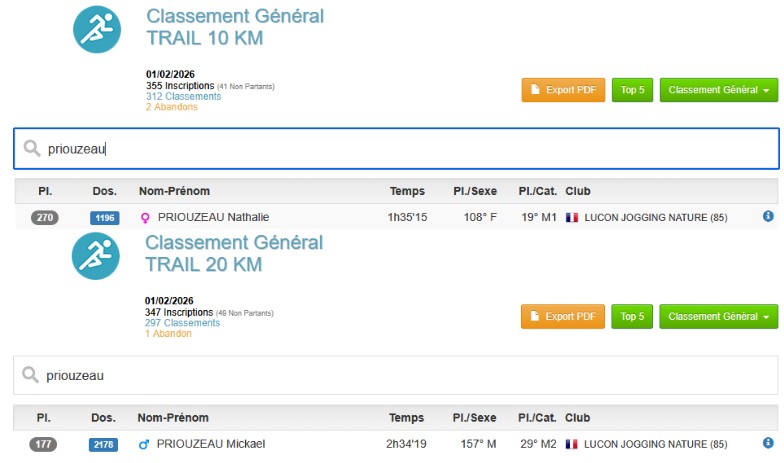Sort Trail 10 KM by Temps column header
This screenshot has height=463, width=784.
point(406,191)
